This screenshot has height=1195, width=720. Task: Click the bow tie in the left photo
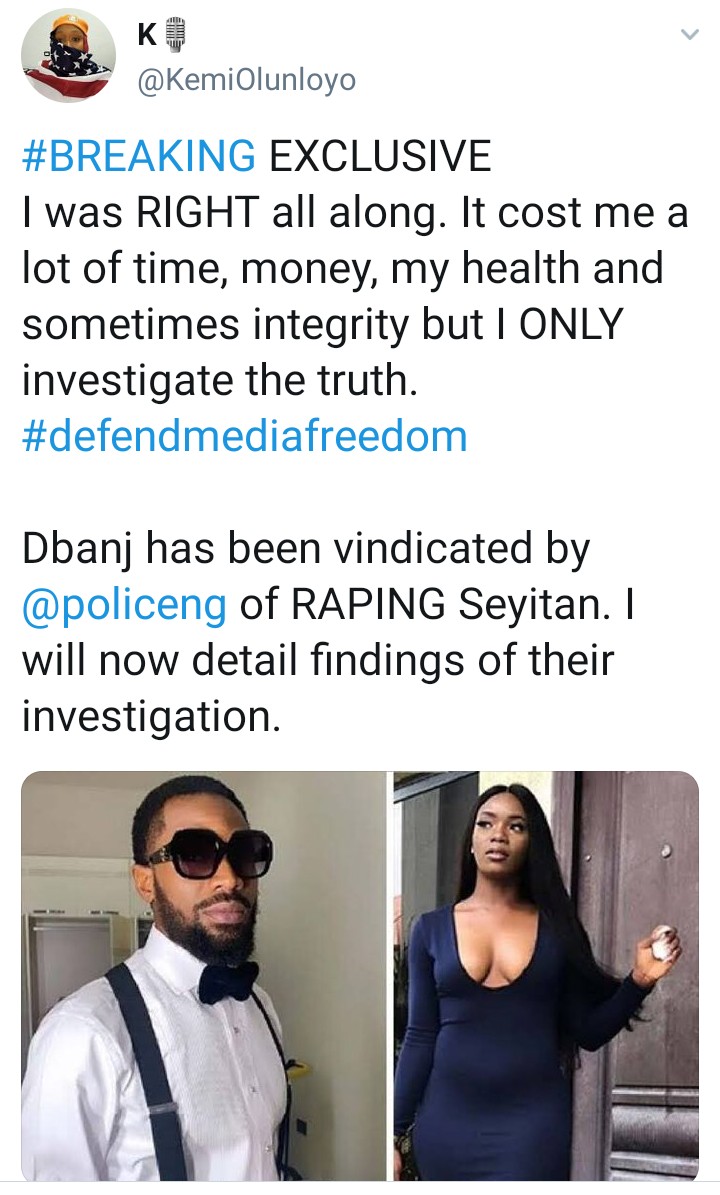(228, 981)
